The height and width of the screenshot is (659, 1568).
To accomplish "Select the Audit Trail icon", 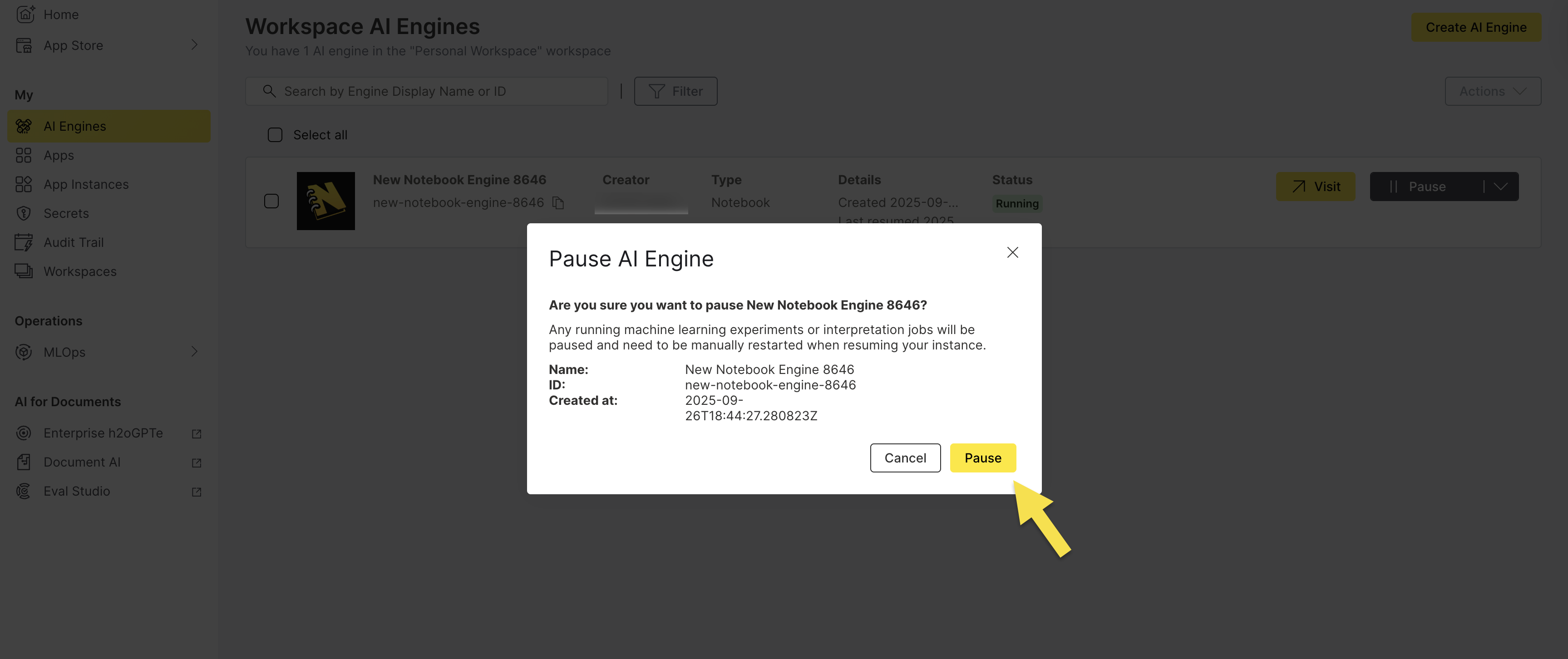I will point(25,241).
